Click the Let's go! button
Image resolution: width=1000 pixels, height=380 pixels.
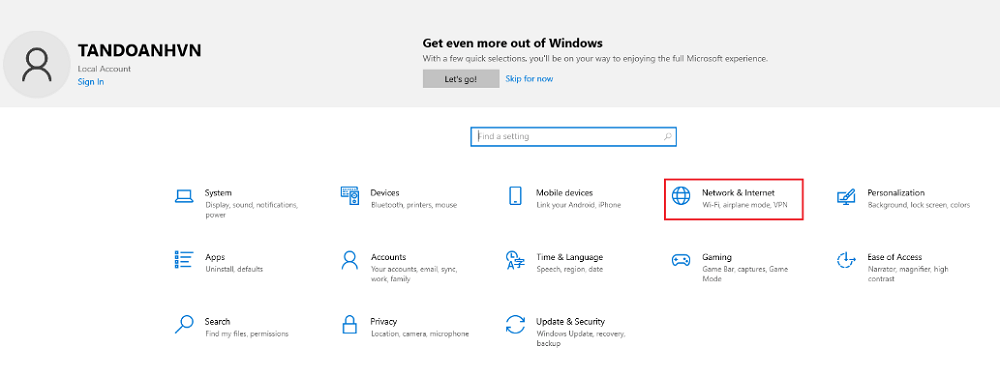click(460, 79)
